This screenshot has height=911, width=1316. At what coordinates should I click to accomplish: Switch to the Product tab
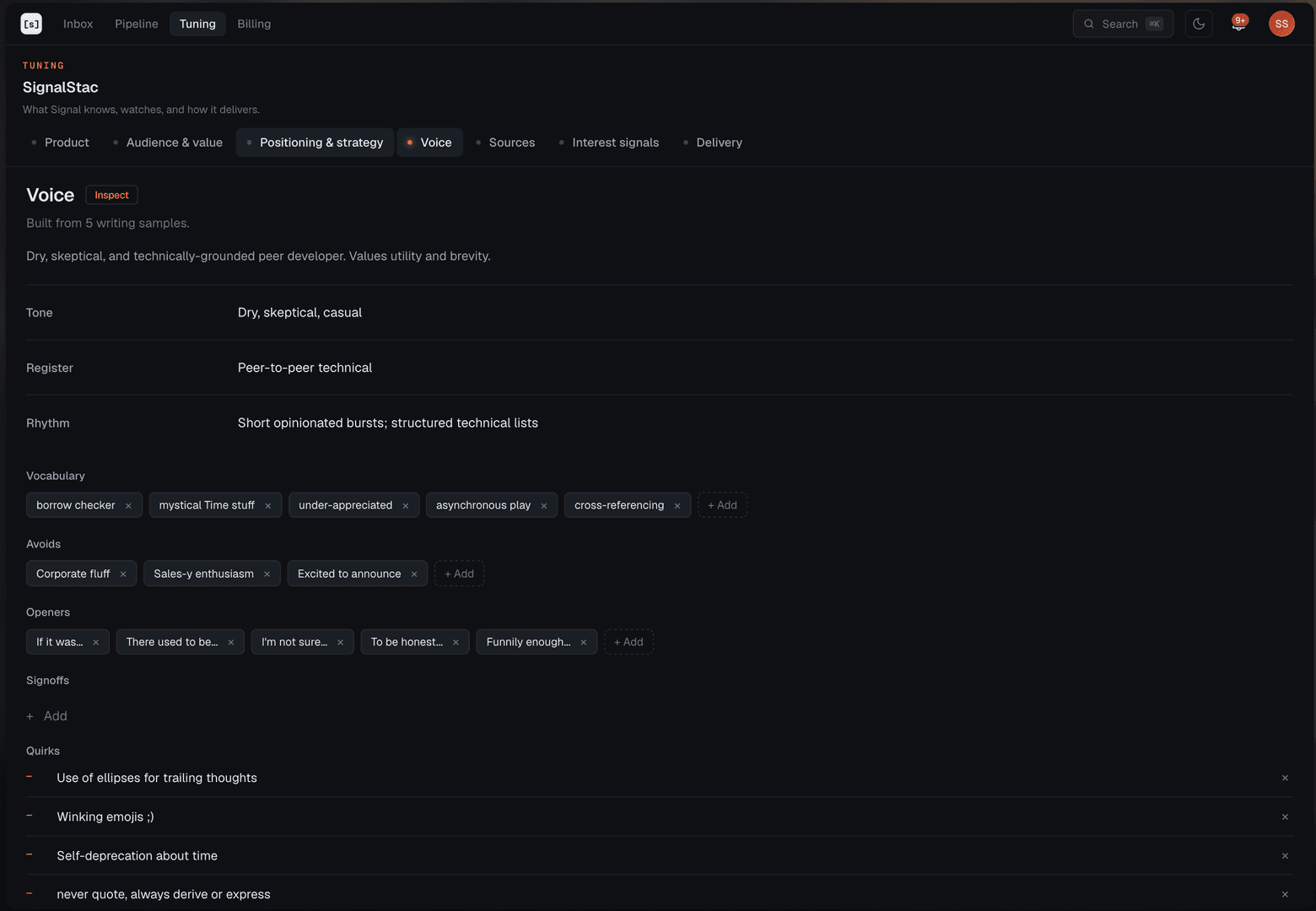59,143
